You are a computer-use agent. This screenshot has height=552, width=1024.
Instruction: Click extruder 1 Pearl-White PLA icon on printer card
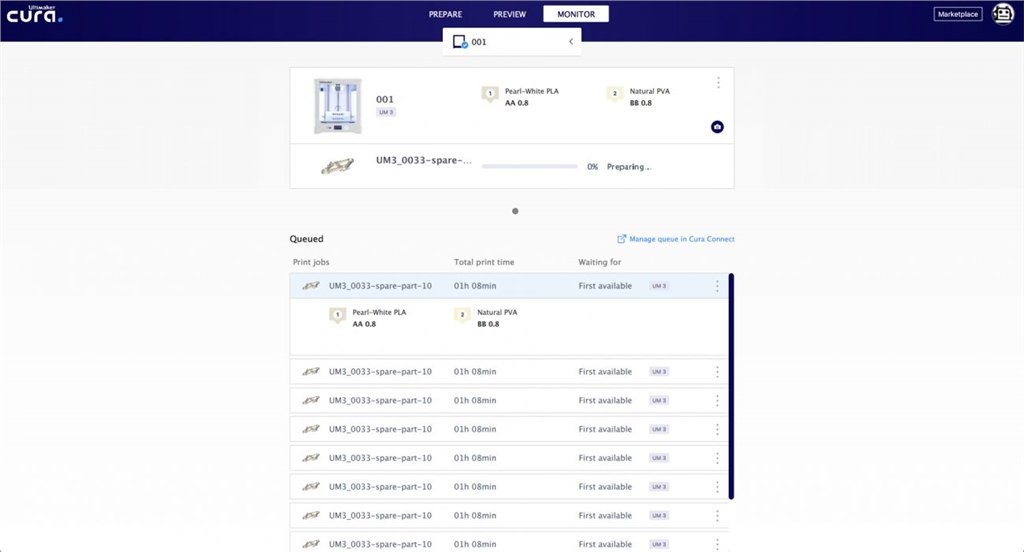pos(490,95)
